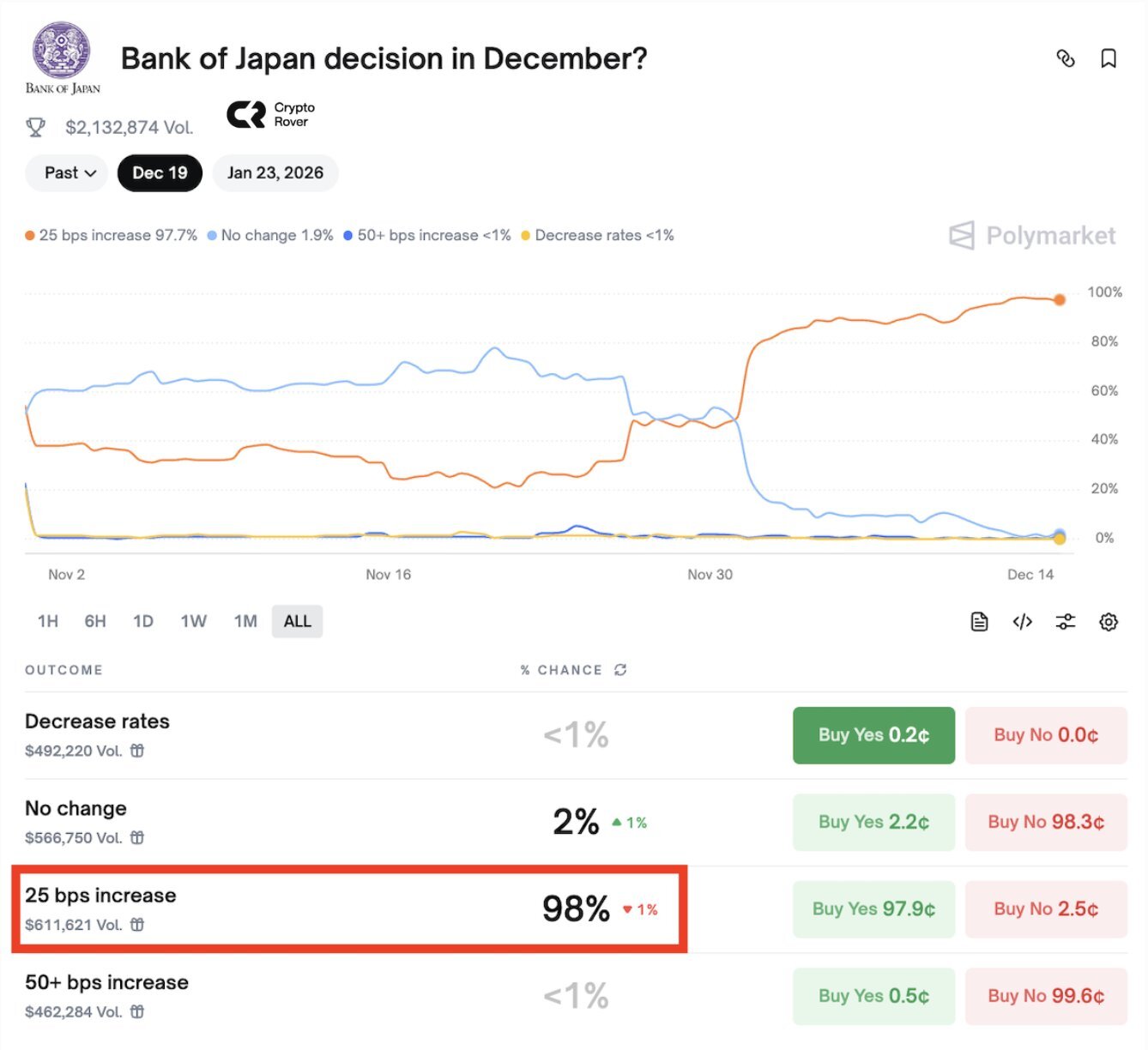Click the Crypto Rover profile link
The height and width of the screenshot is (1050, 1148).
pyautogui.click(x=271, y=114)
